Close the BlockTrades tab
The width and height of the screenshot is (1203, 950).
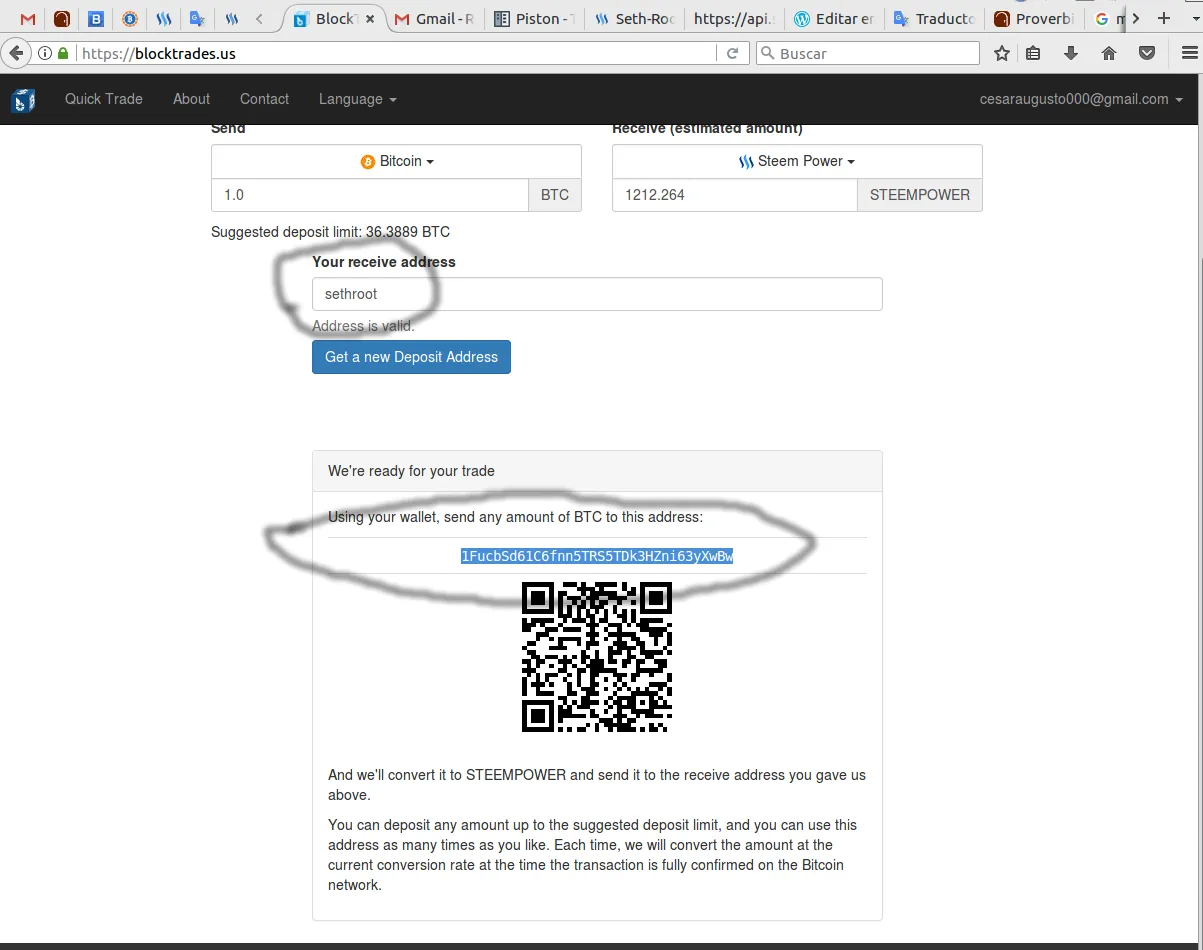coord(371,19)
